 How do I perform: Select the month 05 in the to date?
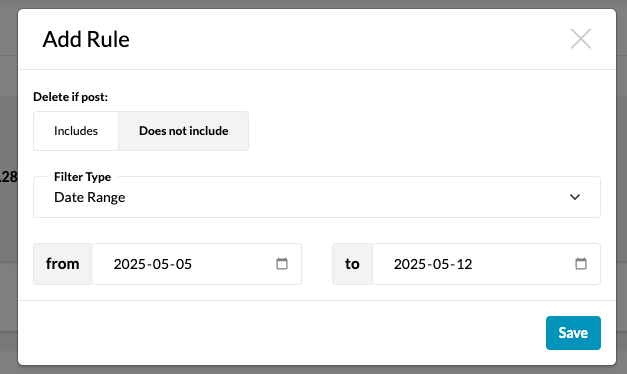(441, 264)
